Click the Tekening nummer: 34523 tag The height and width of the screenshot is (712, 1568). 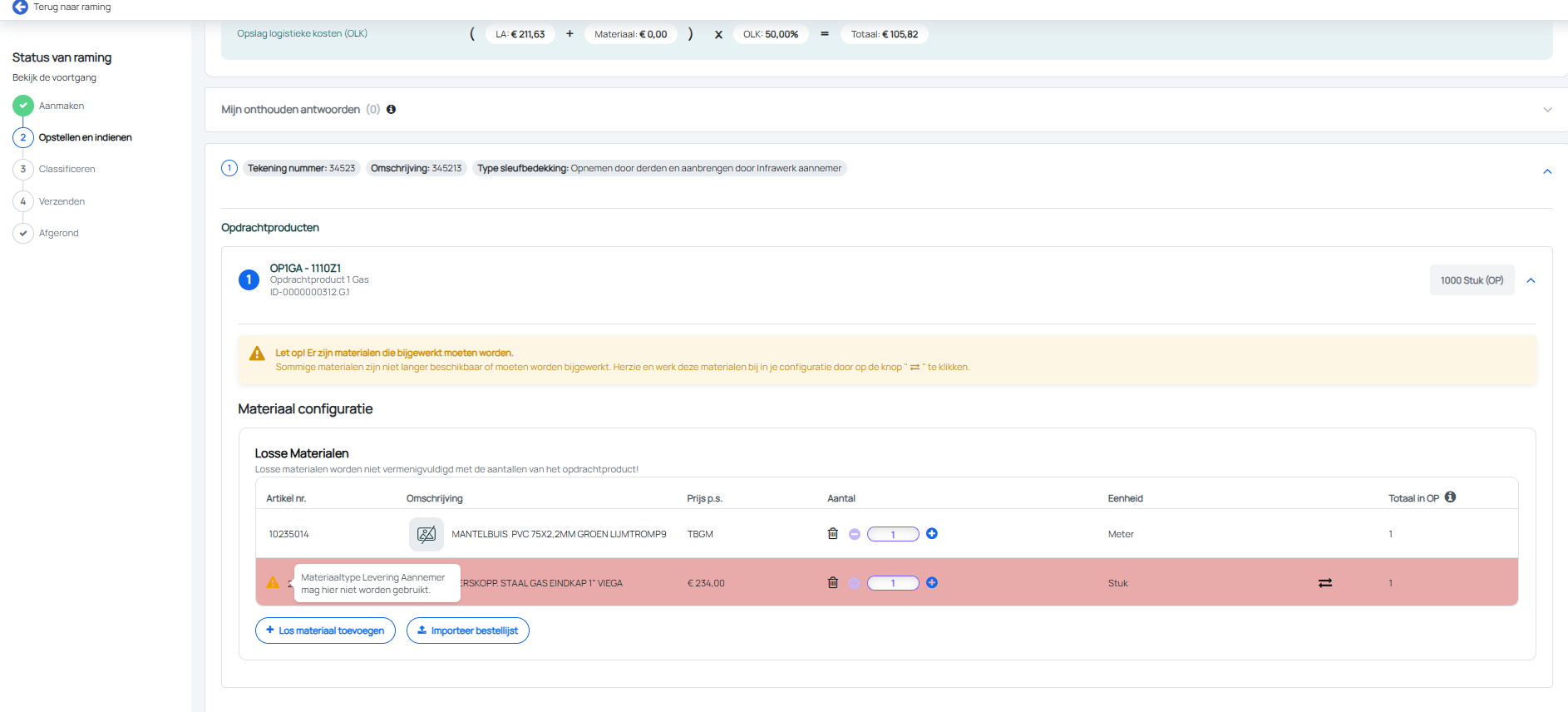point(301,168)
